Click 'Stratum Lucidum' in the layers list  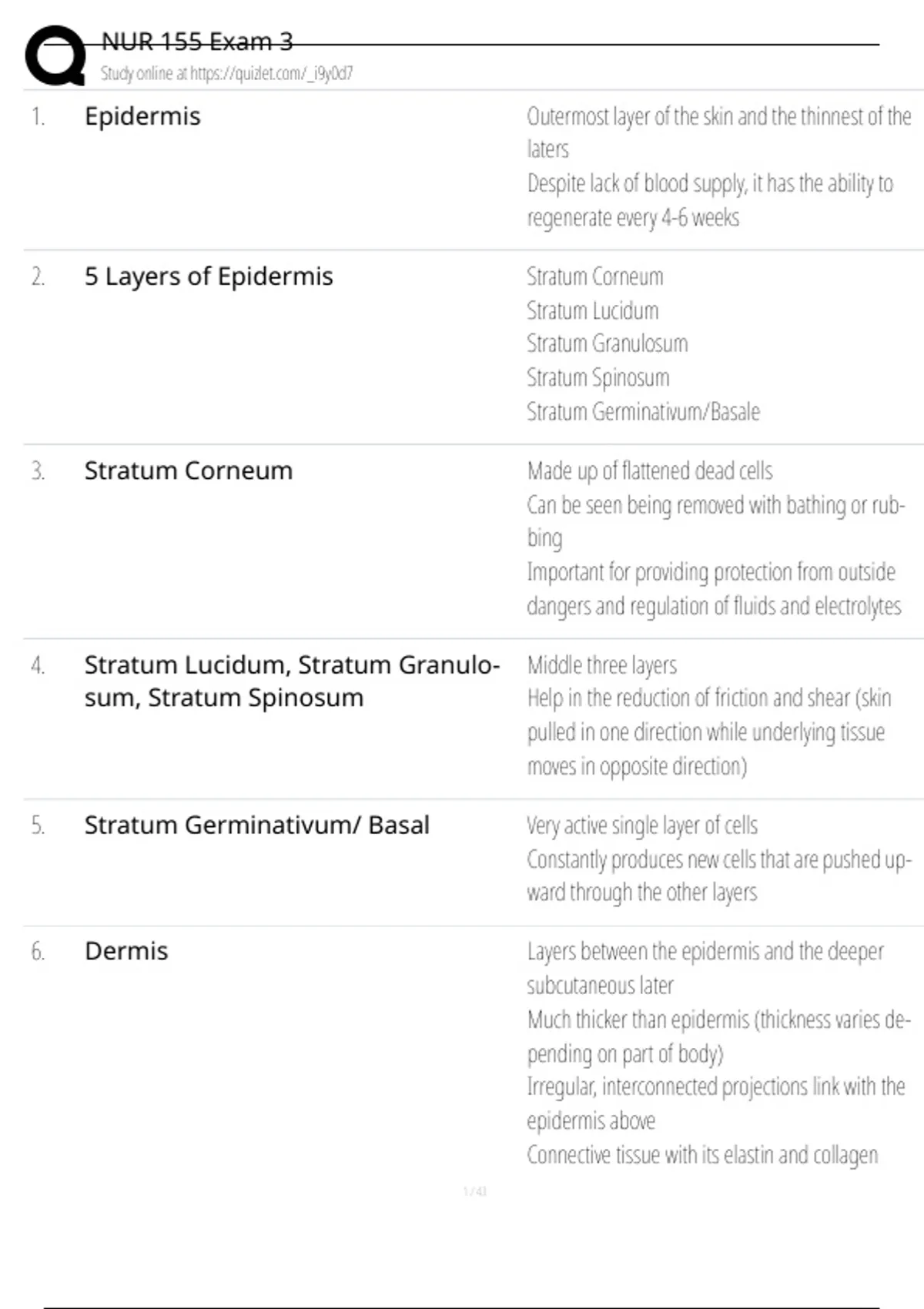pos(593,311)
